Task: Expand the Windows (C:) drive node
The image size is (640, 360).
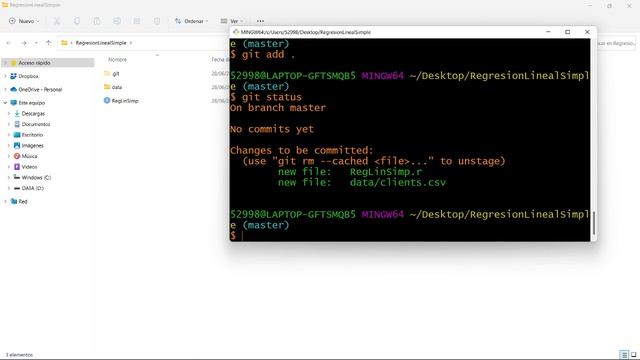Action: 9,177
